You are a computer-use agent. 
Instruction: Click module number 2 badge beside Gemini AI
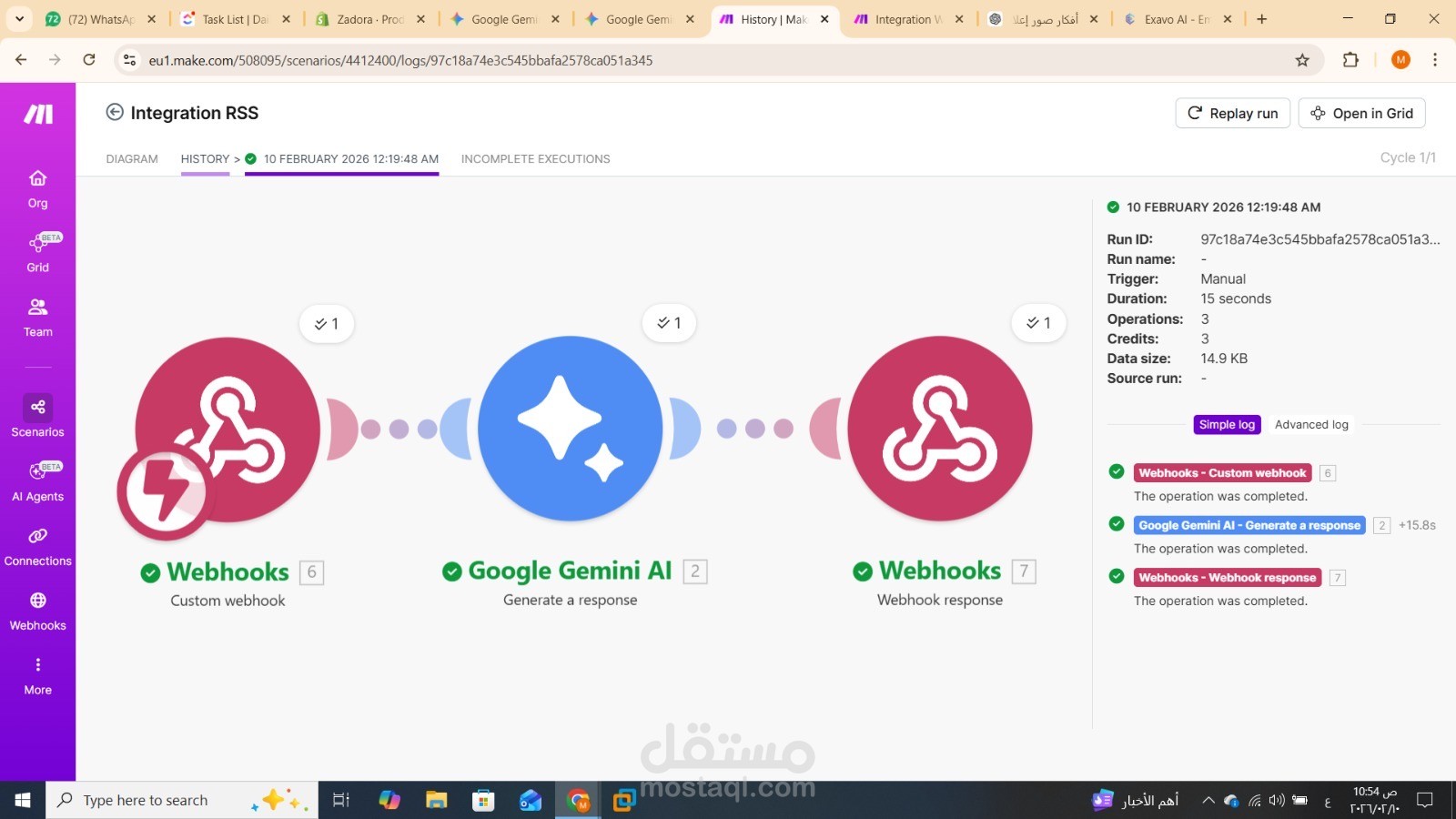click(x=695, y=571)
